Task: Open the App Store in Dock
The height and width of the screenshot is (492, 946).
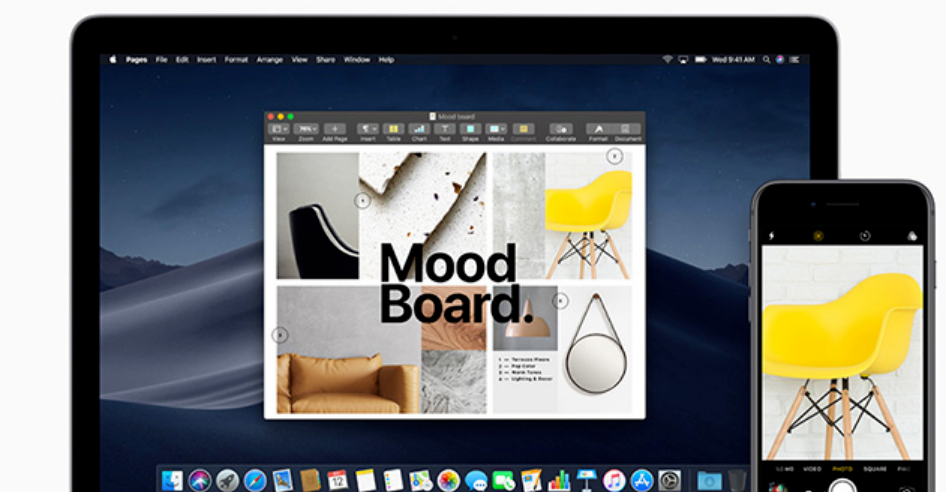Action: coord(641,480)
